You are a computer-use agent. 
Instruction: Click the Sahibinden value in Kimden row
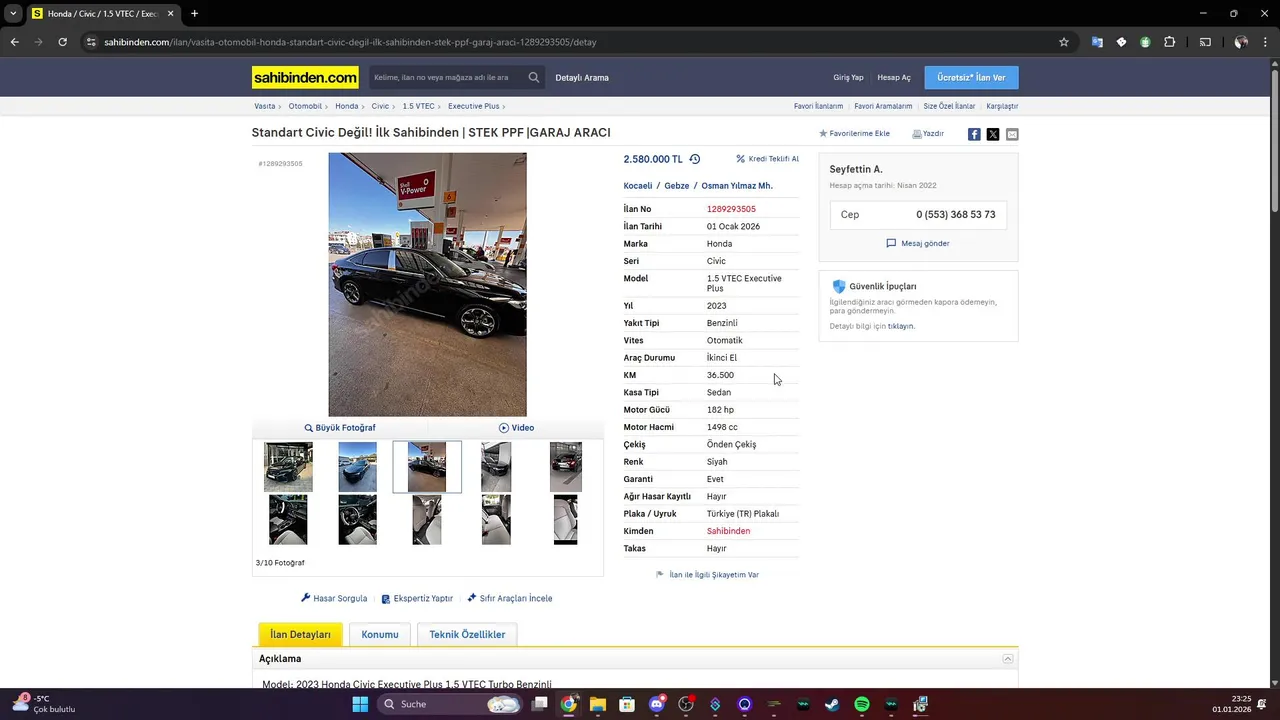coord(728,531)
